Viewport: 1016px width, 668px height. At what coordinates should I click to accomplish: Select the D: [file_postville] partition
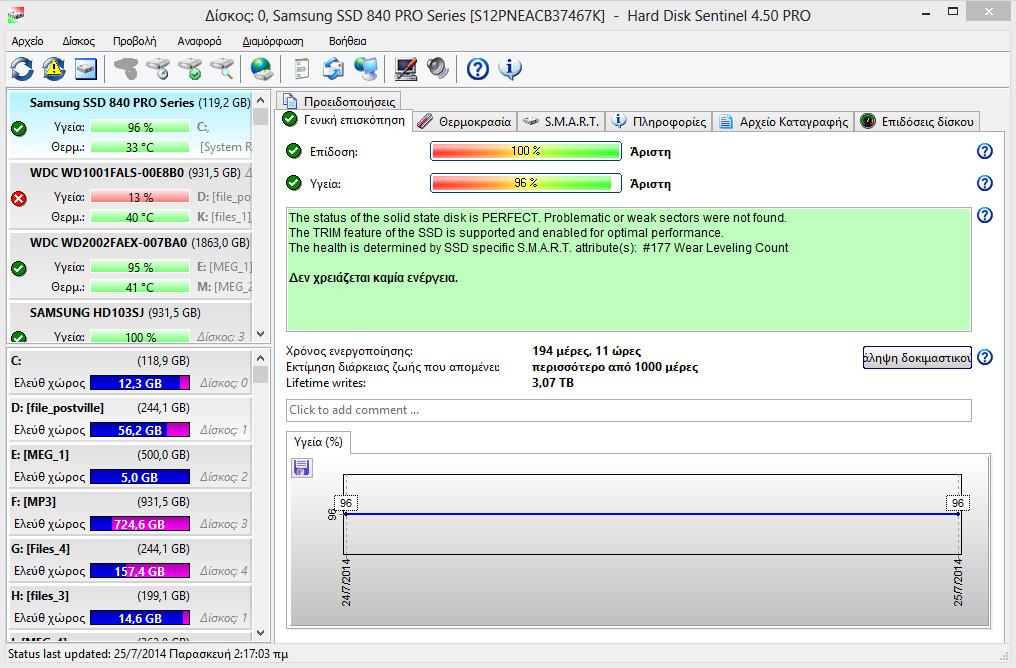pyautogui.click(x=130, y=419)
